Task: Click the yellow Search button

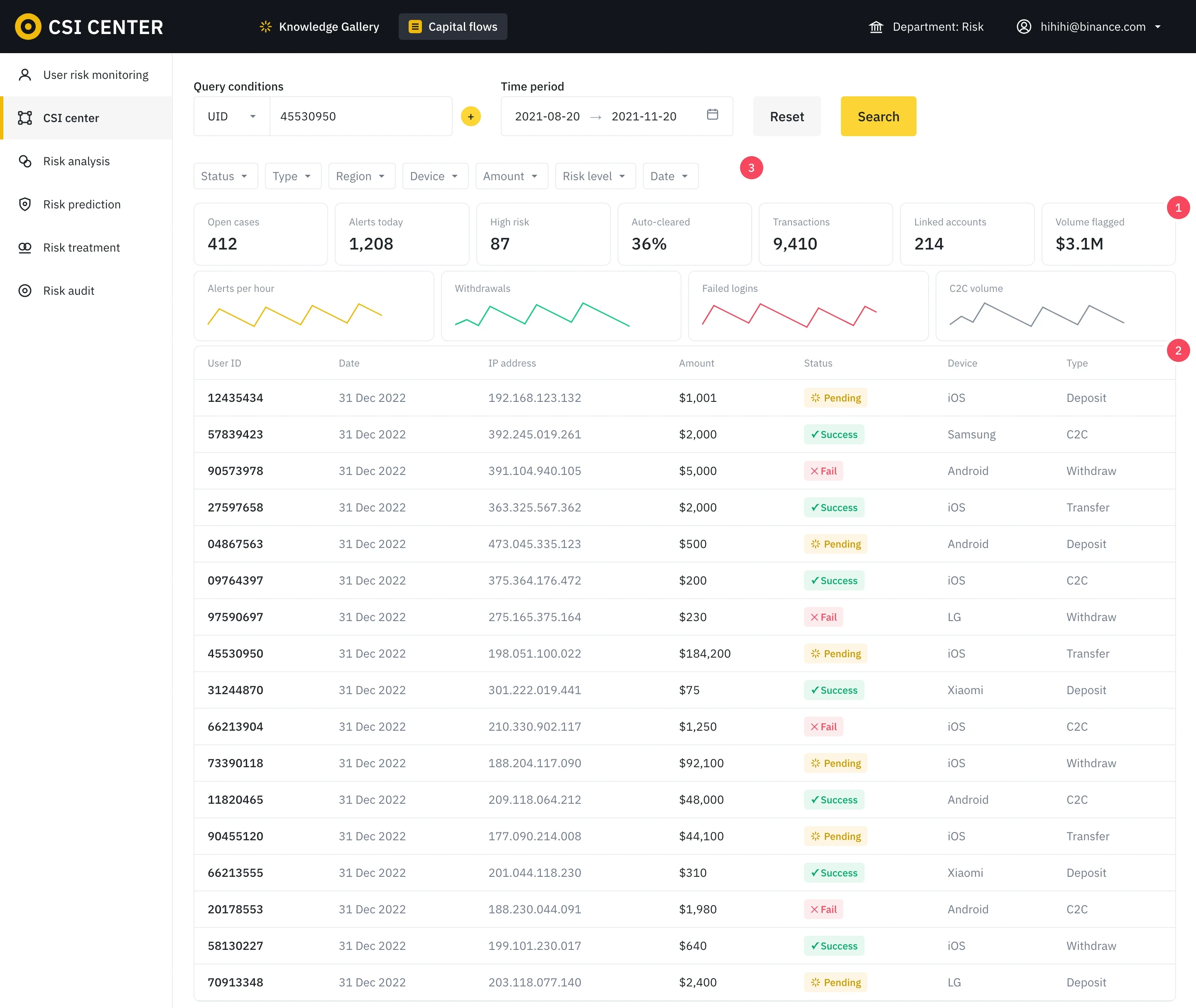Action: 878,117
